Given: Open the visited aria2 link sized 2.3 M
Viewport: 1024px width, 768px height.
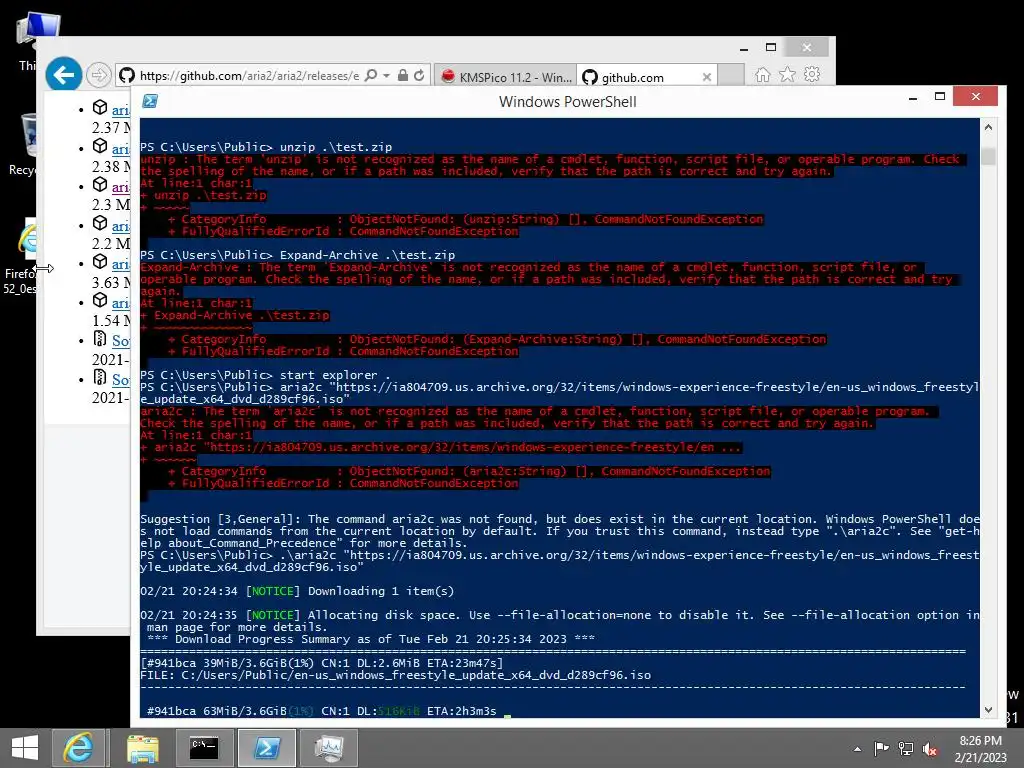Looking at the screenshot, I should click(121, 188).
